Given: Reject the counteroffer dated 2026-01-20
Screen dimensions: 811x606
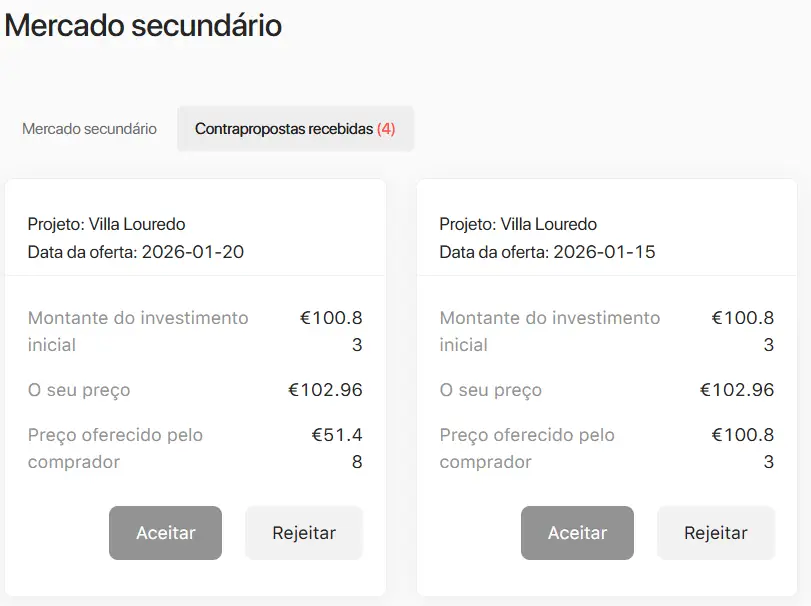Looking at the screenshot, I should [x=304, y=533].
